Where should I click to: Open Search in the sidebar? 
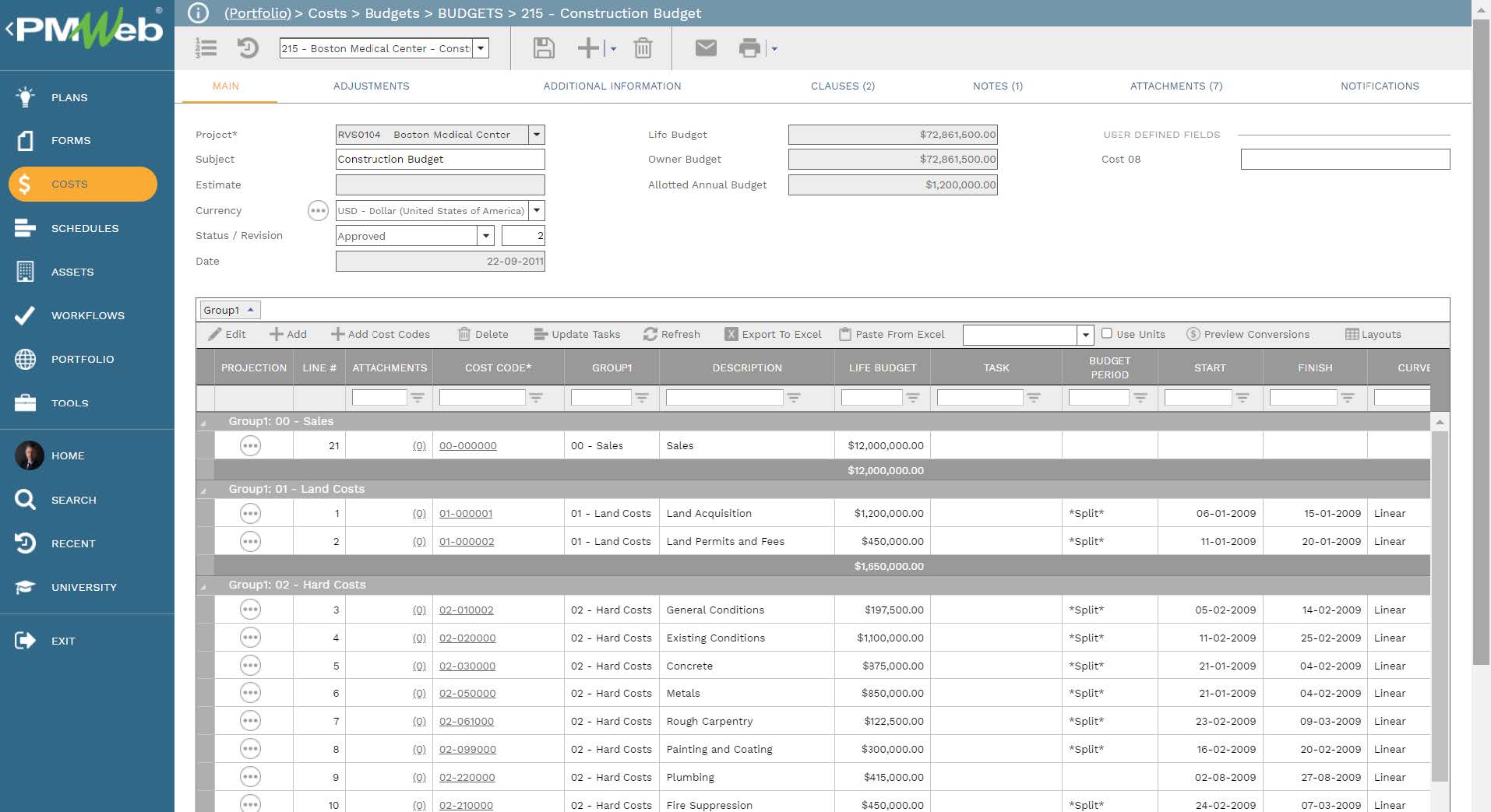(73, 500)
